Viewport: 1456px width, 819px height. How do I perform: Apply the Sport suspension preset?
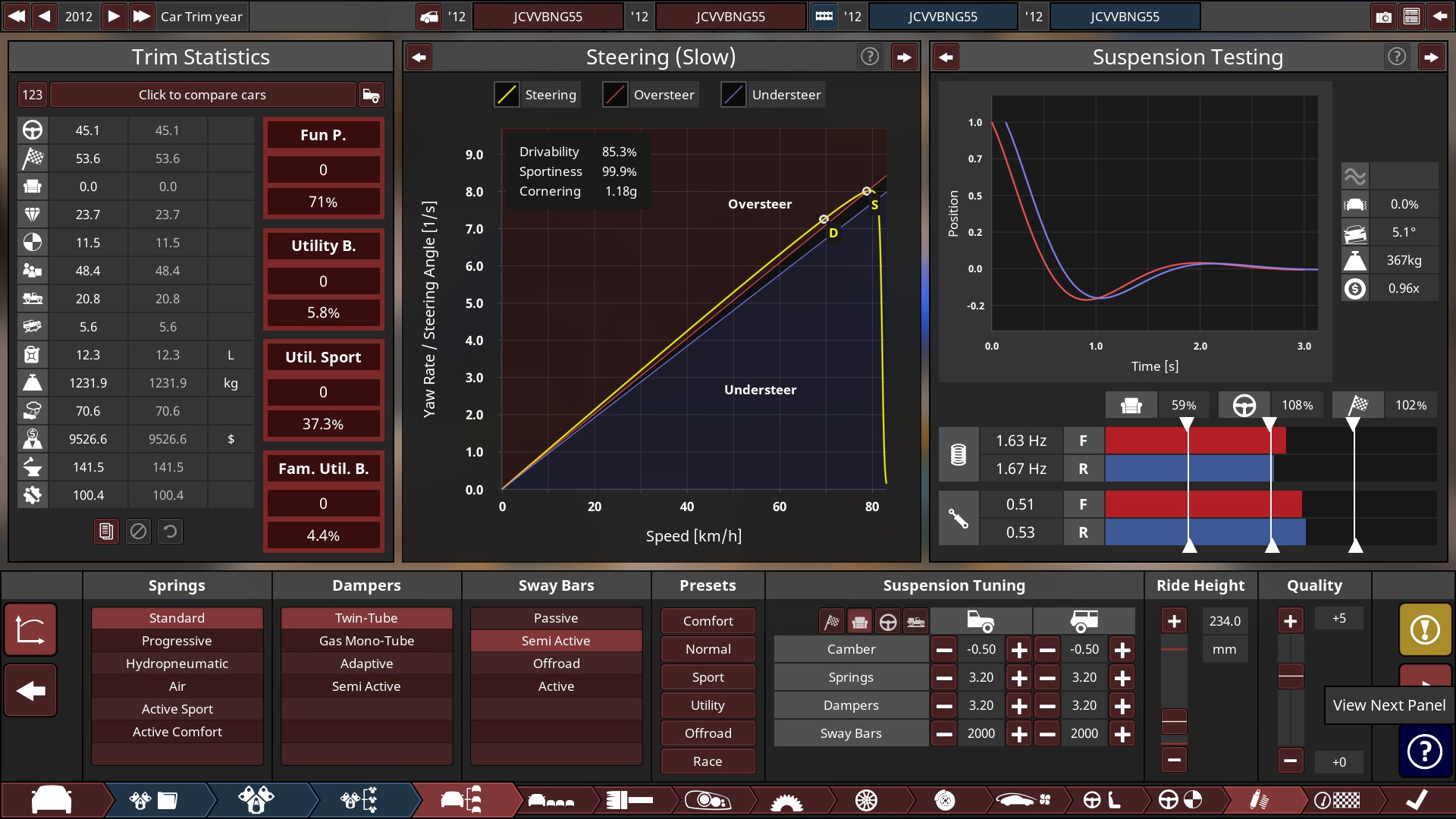pos(708,677)
